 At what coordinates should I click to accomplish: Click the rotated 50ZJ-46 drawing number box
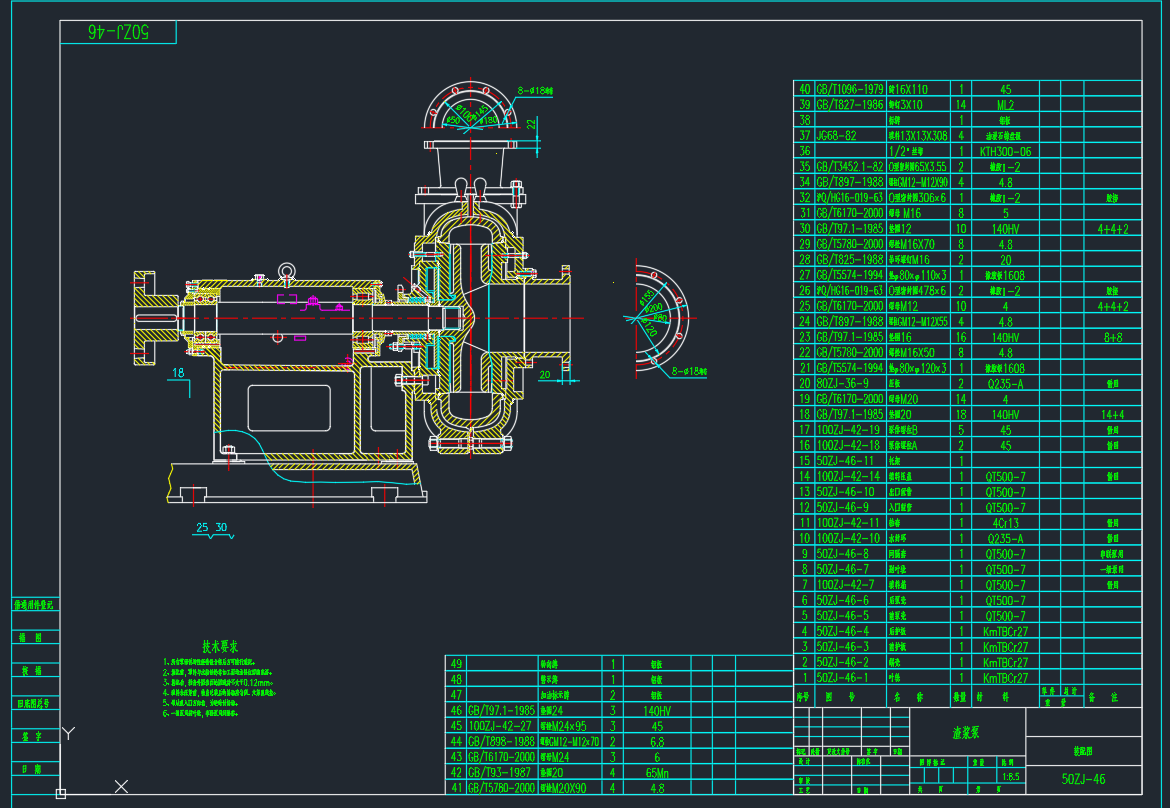coord(118,32)
